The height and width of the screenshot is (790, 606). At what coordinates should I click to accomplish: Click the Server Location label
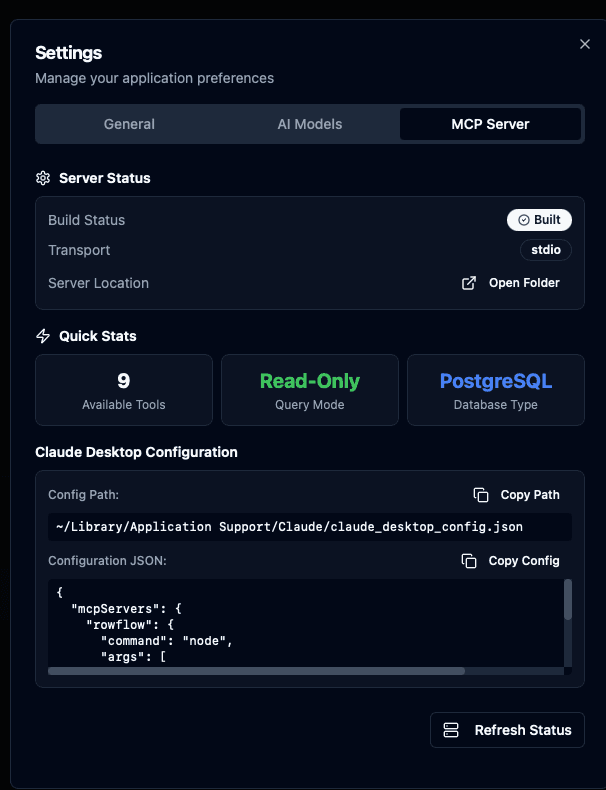pos(98,283)
